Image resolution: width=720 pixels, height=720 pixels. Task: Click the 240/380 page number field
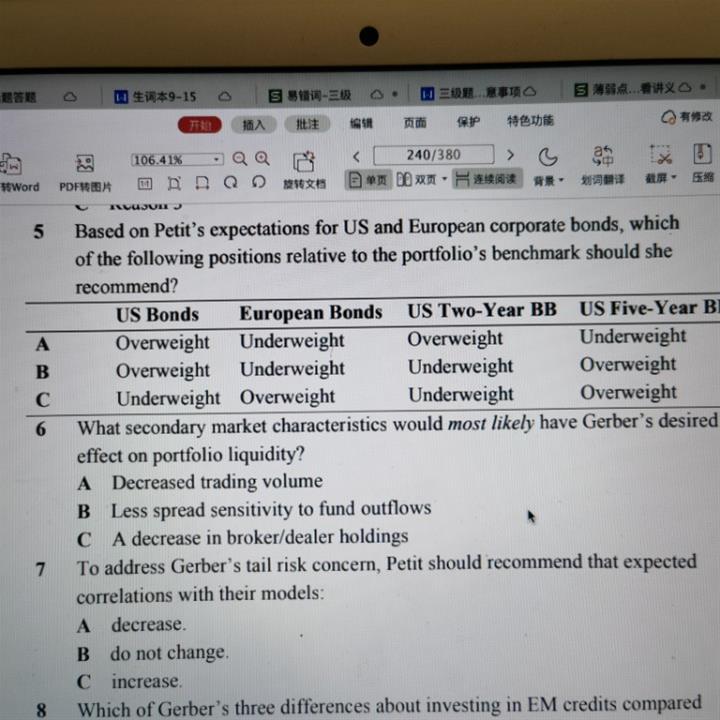pos(433,155)
